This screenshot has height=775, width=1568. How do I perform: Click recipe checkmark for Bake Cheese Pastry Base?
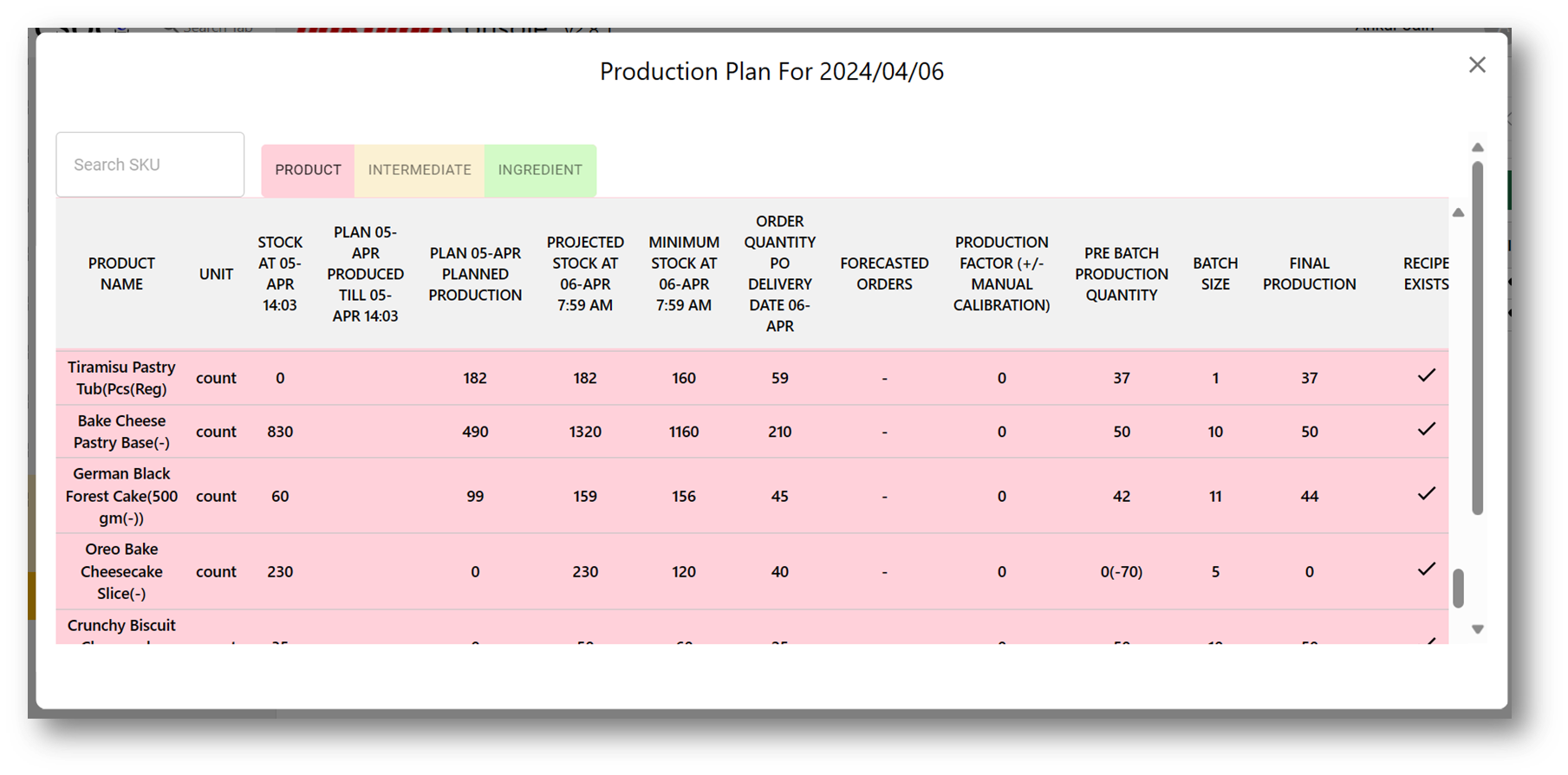pos(1426,430)
